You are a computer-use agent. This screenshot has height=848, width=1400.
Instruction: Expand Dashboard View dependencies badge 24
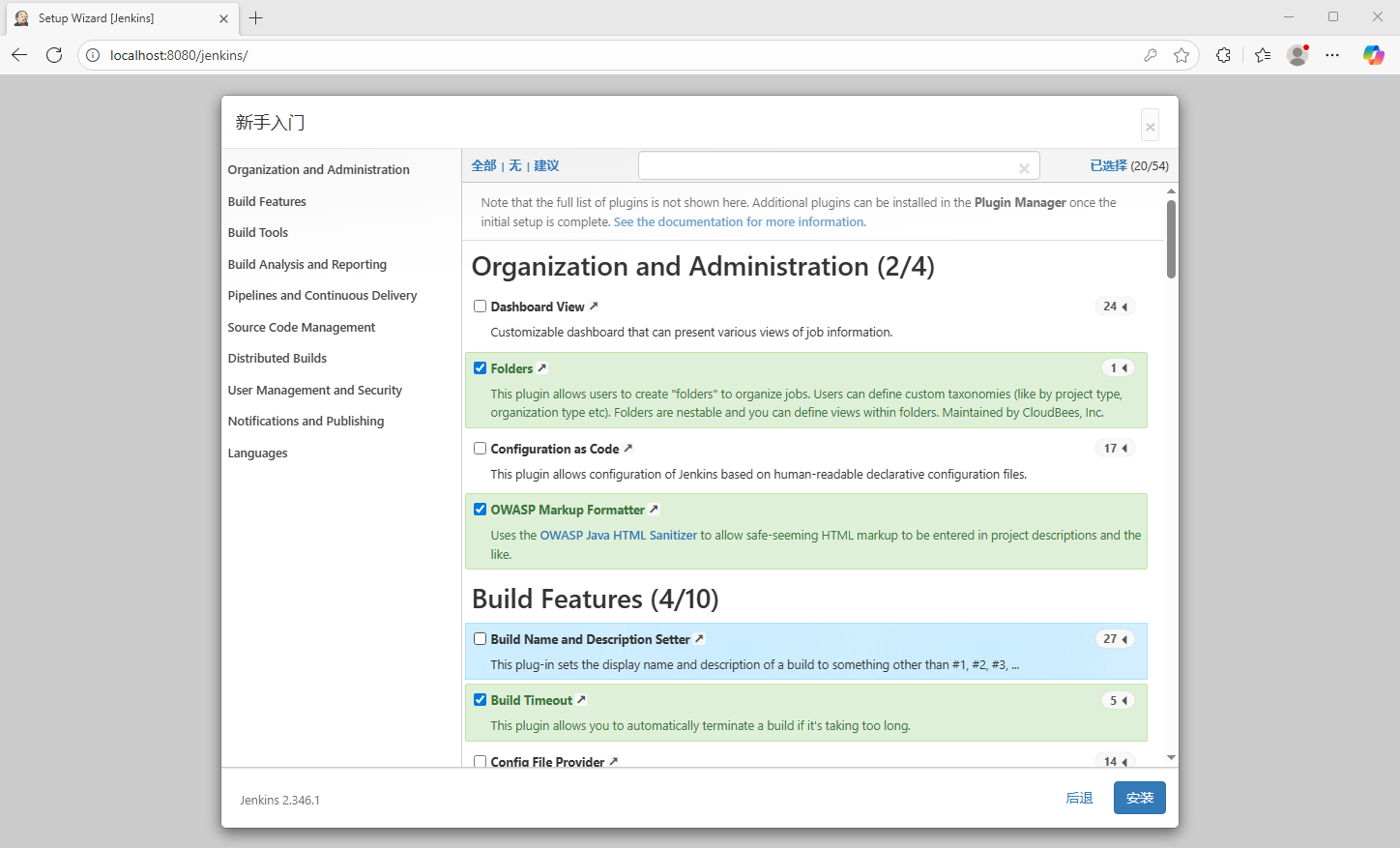point(1115,307)
